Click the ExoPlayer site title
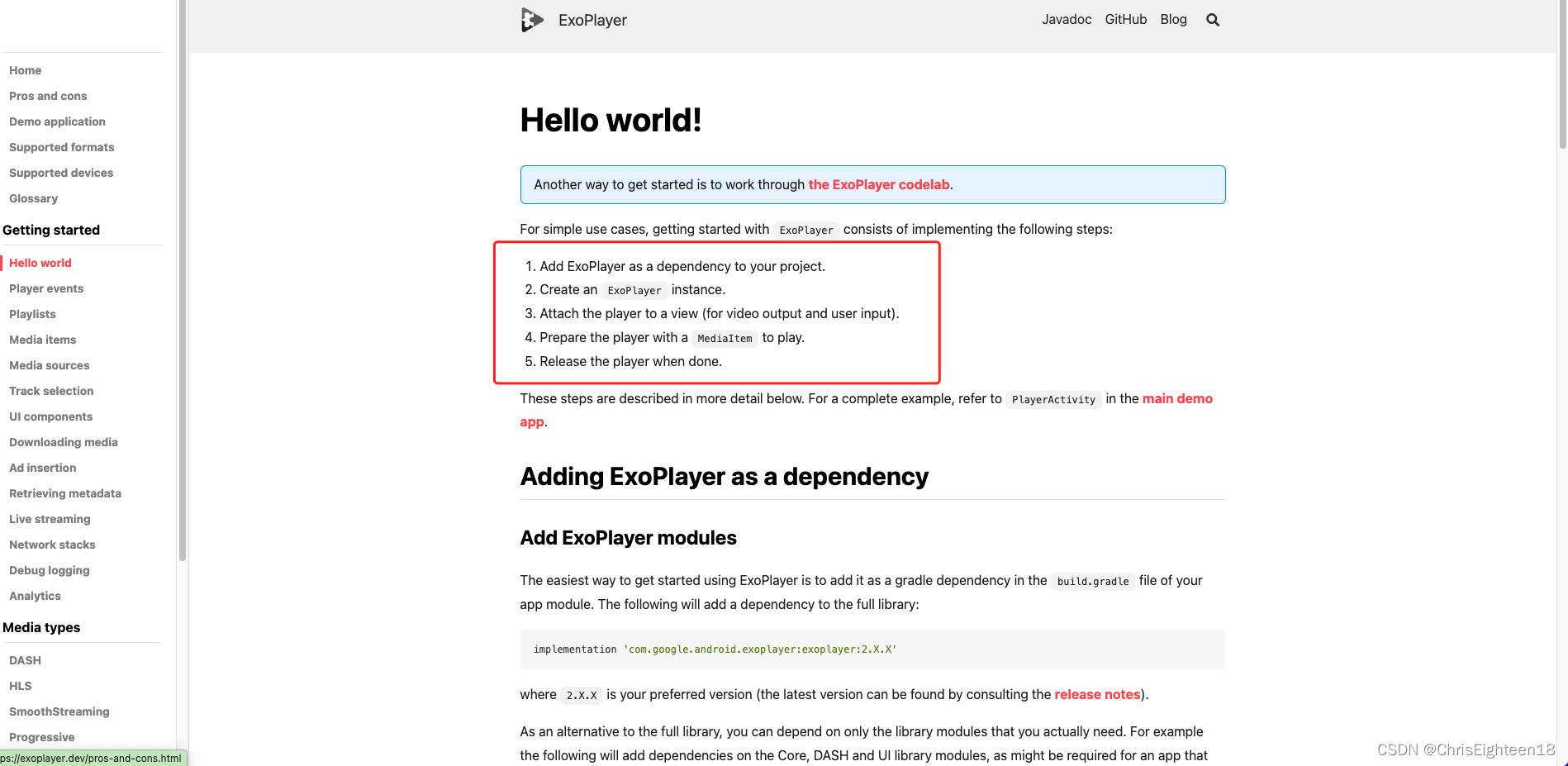Viewport: 1568px width, 766px height. pyautogui.click(x=592, y=21)
